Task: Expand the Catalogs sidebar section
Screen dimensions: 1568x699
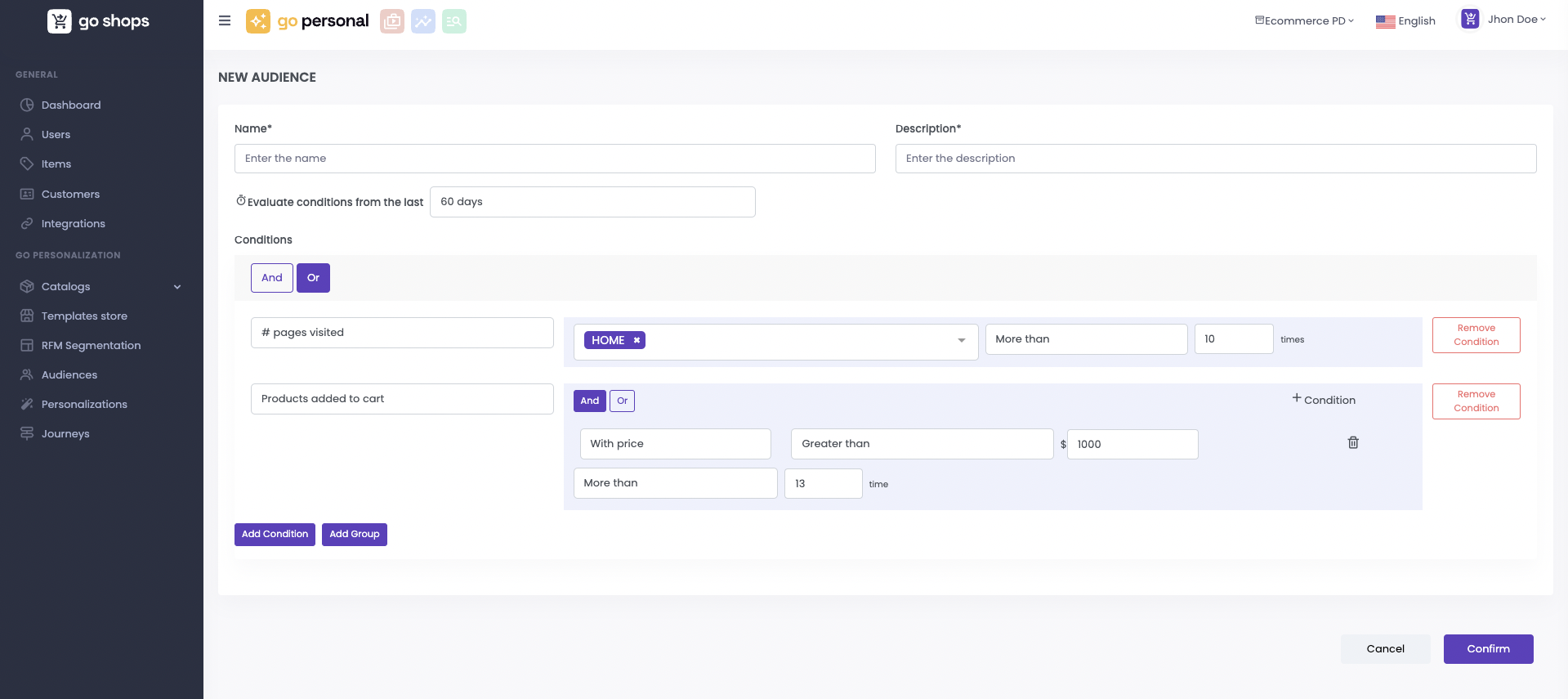Action: (177, 287)
